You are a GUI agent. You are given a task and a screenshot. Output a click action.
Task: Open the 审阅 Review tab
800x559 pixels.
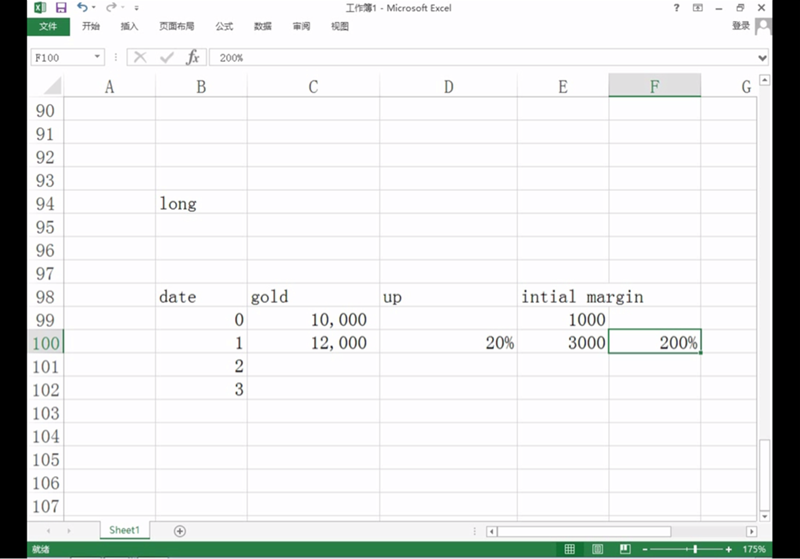(x=301, y=27)
